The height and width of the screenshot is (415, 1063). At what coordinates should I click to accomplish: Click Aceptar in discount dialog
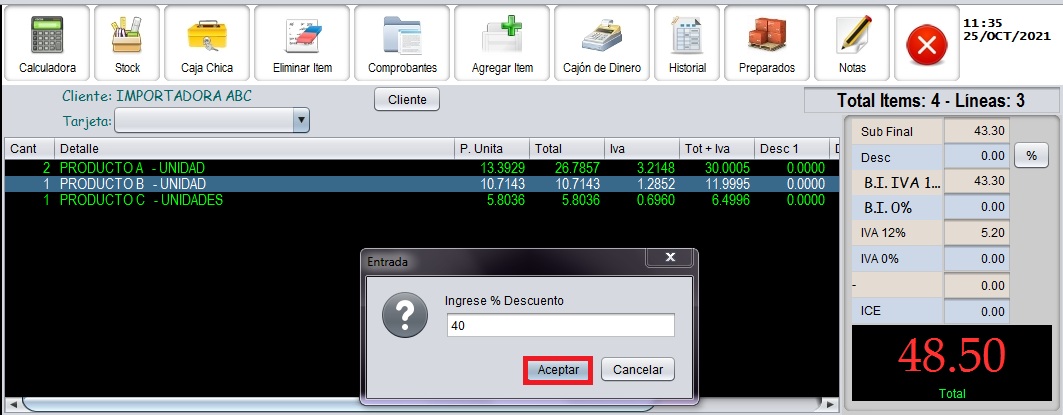pyautogui.click(x=558, y=369)
